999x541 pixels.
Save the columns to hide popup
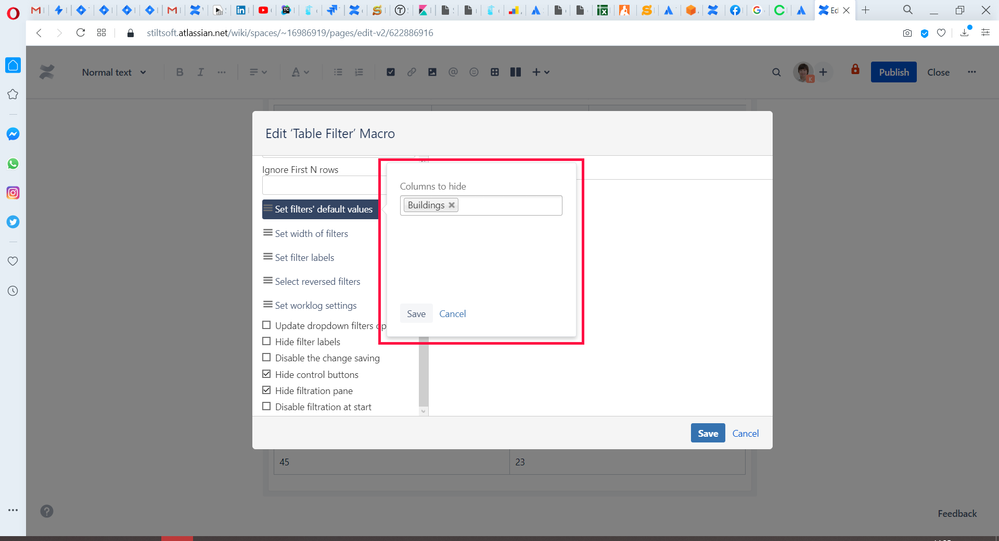click(x=416, y=314)
